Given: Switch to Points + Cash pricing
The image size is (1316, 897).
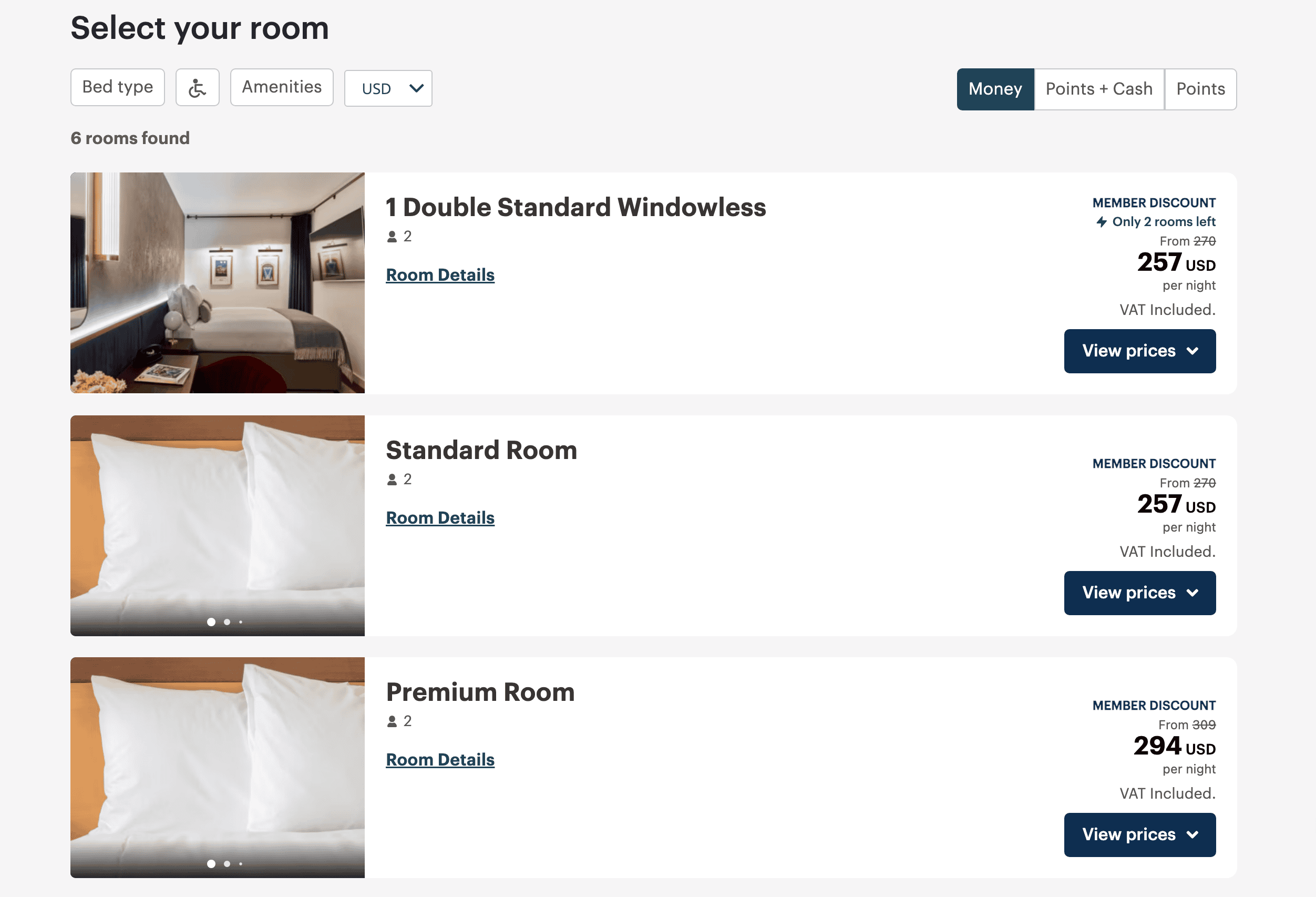Looking at the screenshot, I should pyautogui.click(x=1098, y=89).
